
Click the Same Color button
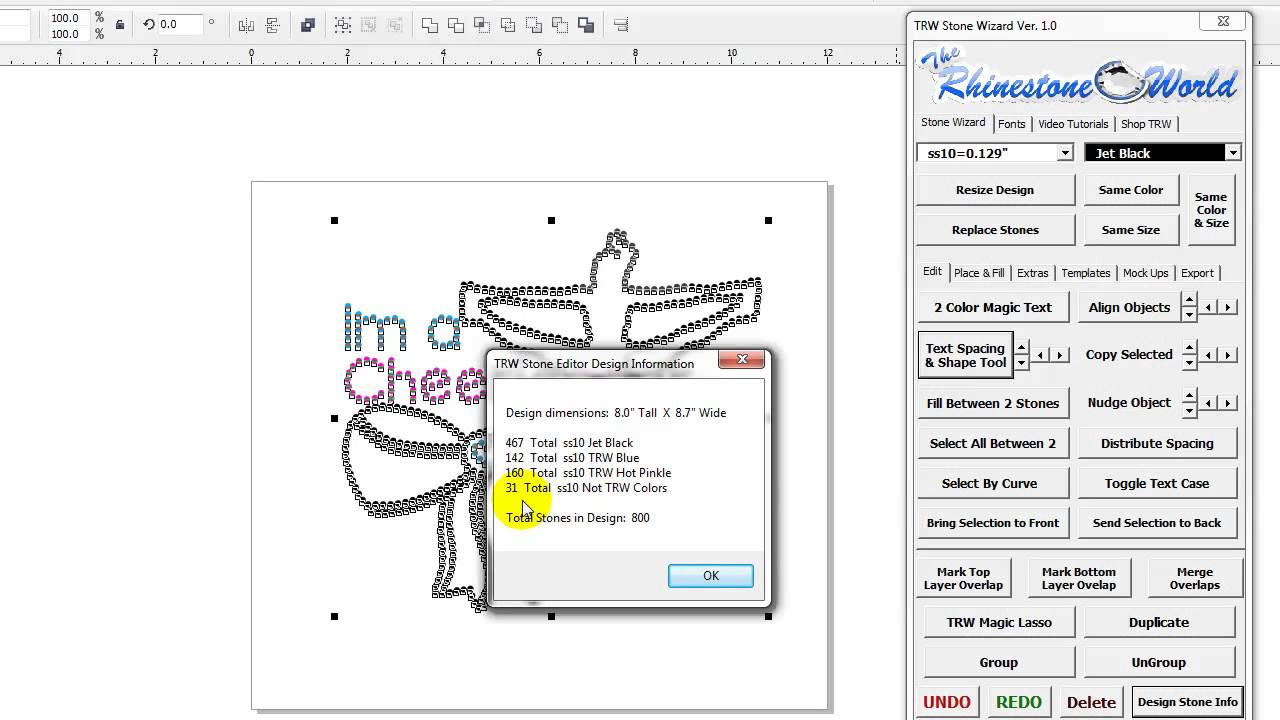tap(1131, 190)
